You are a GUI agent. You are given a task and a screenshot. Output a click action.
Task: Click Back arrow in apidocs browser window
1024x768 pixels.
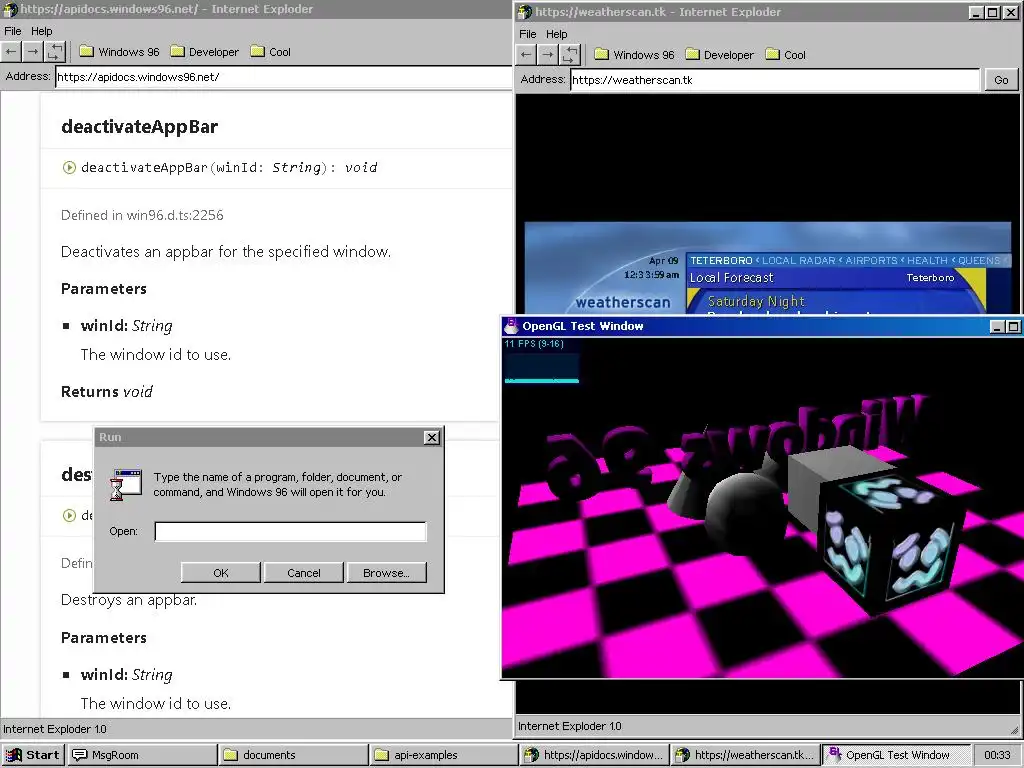[11, 52]
